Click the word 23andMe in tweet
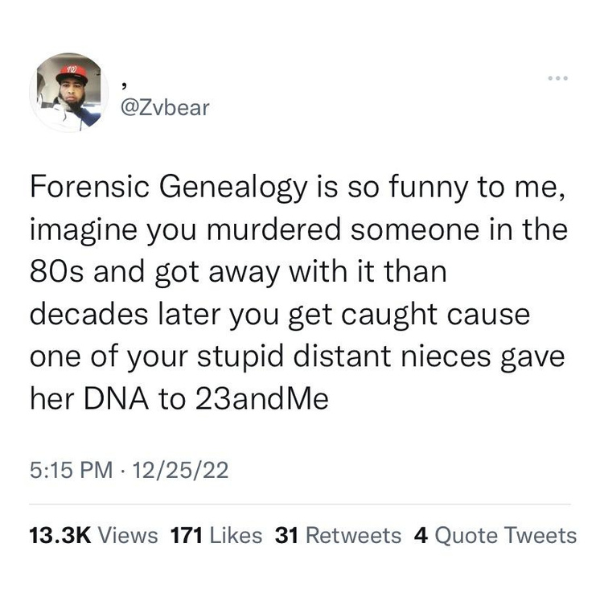This screenshot has height=600, width=600. click(262, 399)
